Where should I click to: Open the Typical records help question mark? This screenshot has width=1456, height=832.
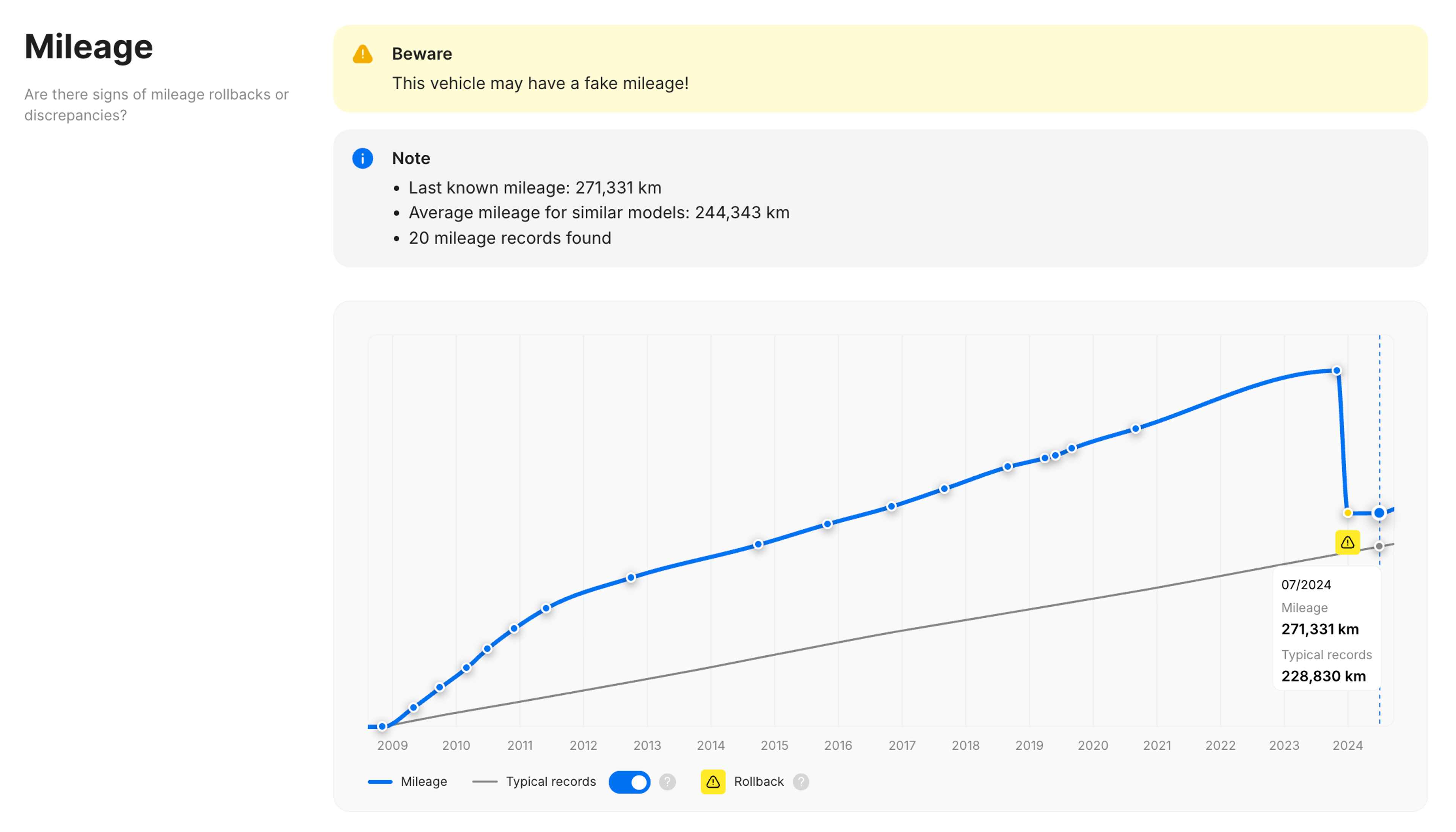[667, 781]
